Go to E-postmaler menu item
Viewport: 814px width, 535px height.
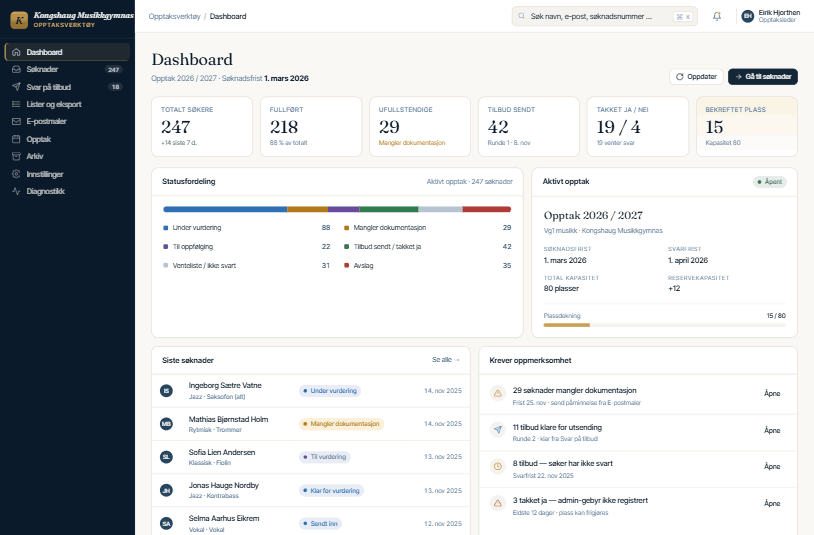pos(67,121)
